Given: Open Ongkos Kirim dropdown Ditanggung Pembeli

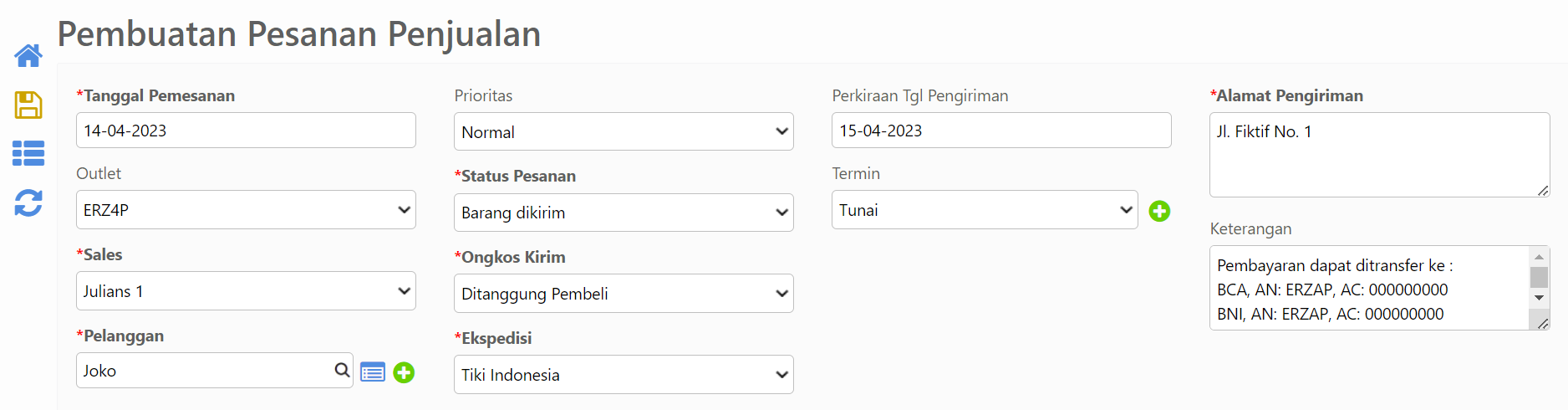Looking at the screenshot, I should [x=624, y=294].
